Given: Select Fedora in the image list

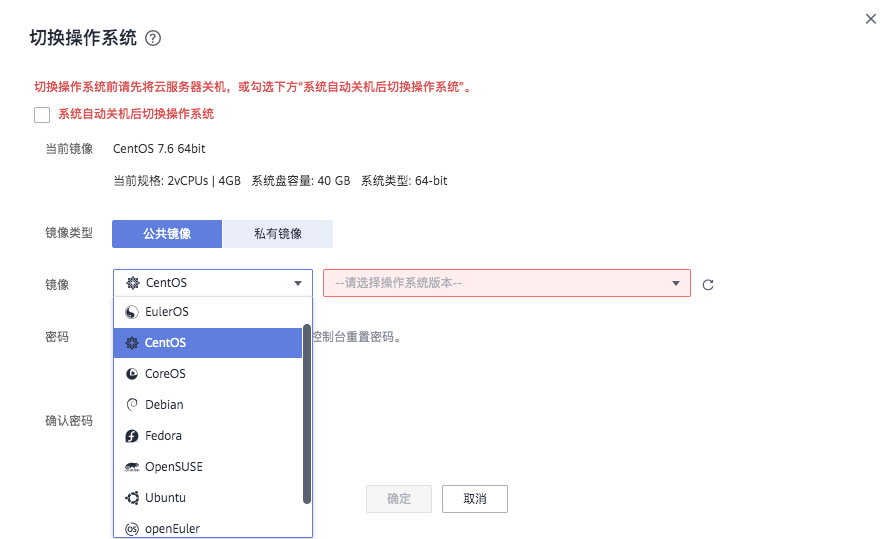Looking at the screenshot, I should coord(208,436).
